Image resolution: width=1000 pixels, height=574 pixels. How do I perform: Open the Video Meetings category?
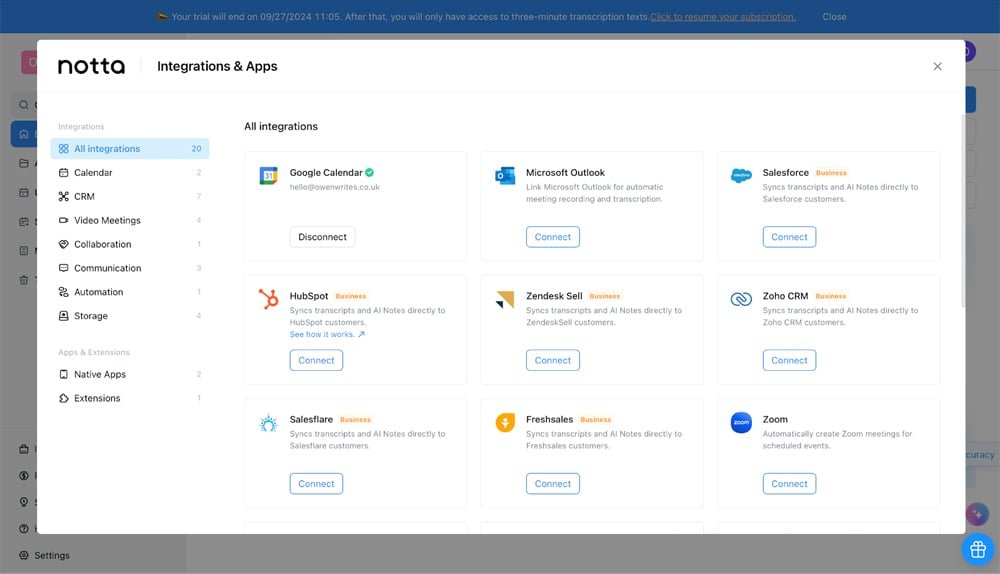[x=107, y=221]
